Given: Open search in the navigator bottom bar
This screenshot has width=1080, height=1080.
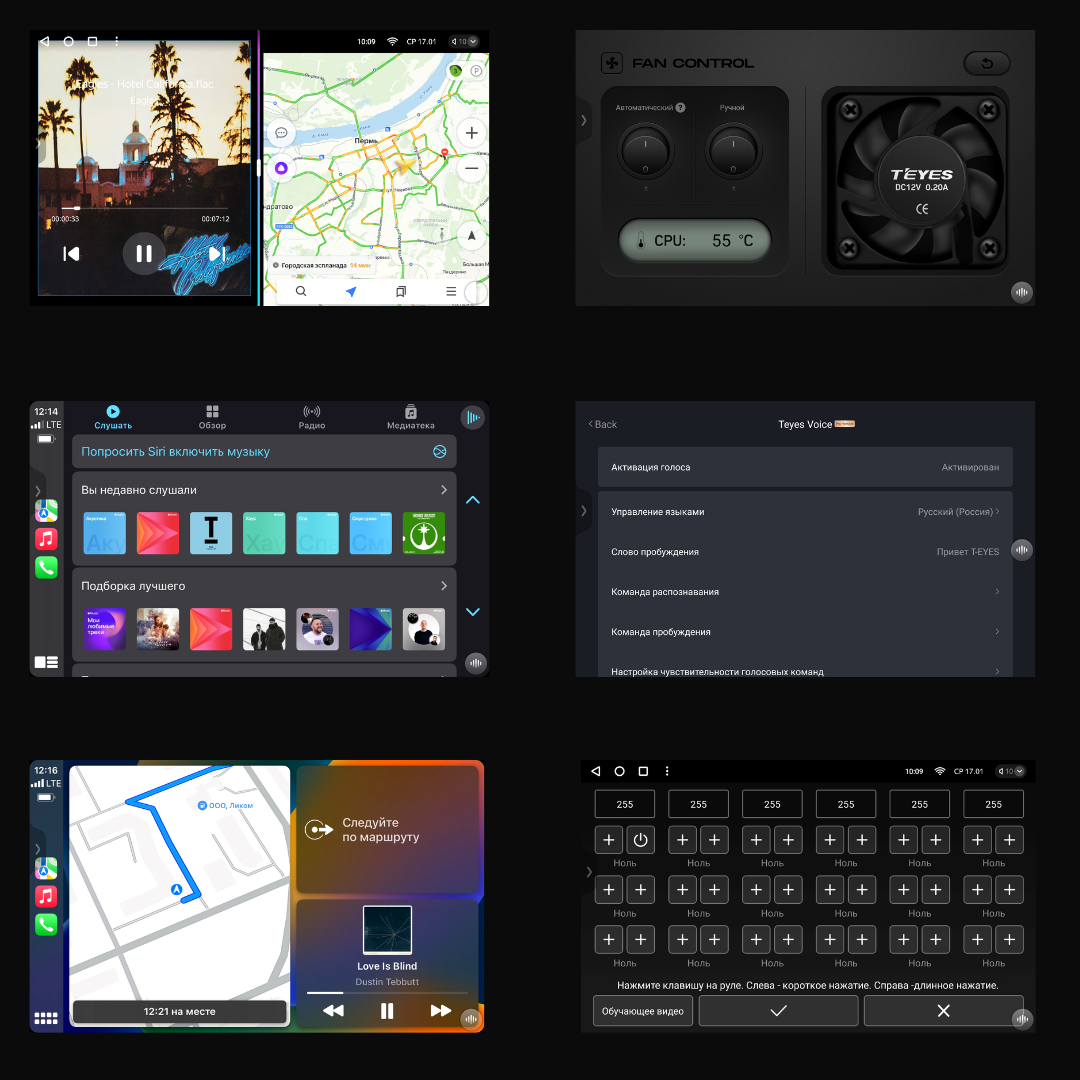Looking at the screenshot, I should coord(301,291).
